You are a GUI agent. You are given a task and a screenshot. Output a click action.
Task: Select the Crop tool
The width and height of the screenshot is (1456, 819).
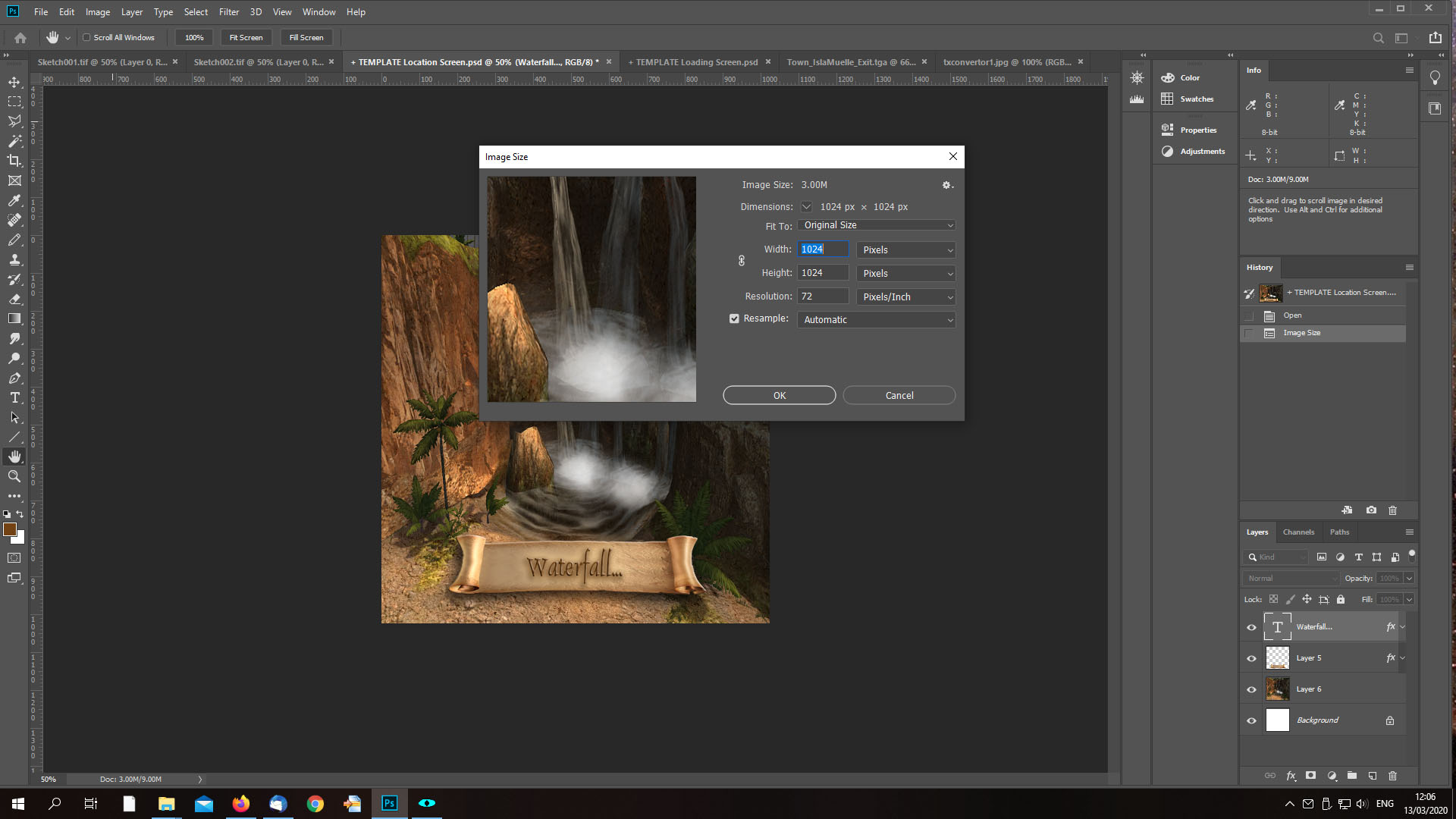[14, 161]
